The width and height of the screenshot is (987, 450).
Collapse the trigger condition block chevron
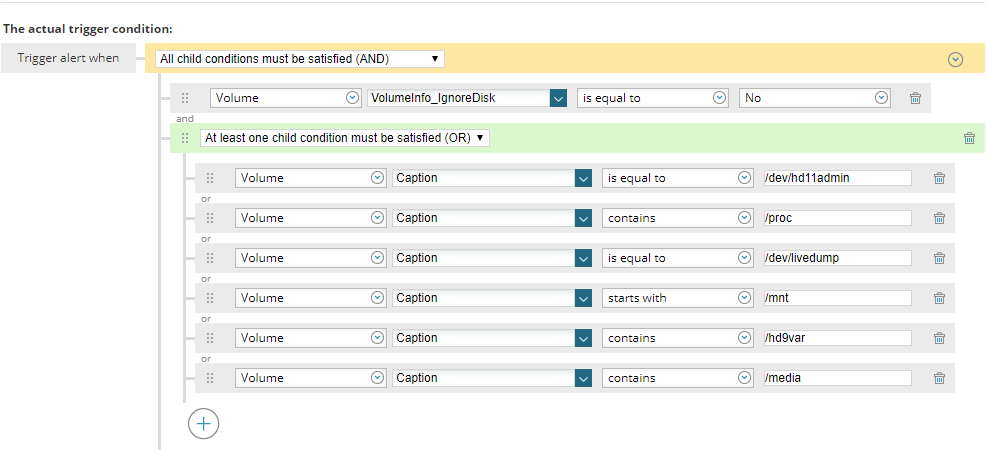point(955,60)
